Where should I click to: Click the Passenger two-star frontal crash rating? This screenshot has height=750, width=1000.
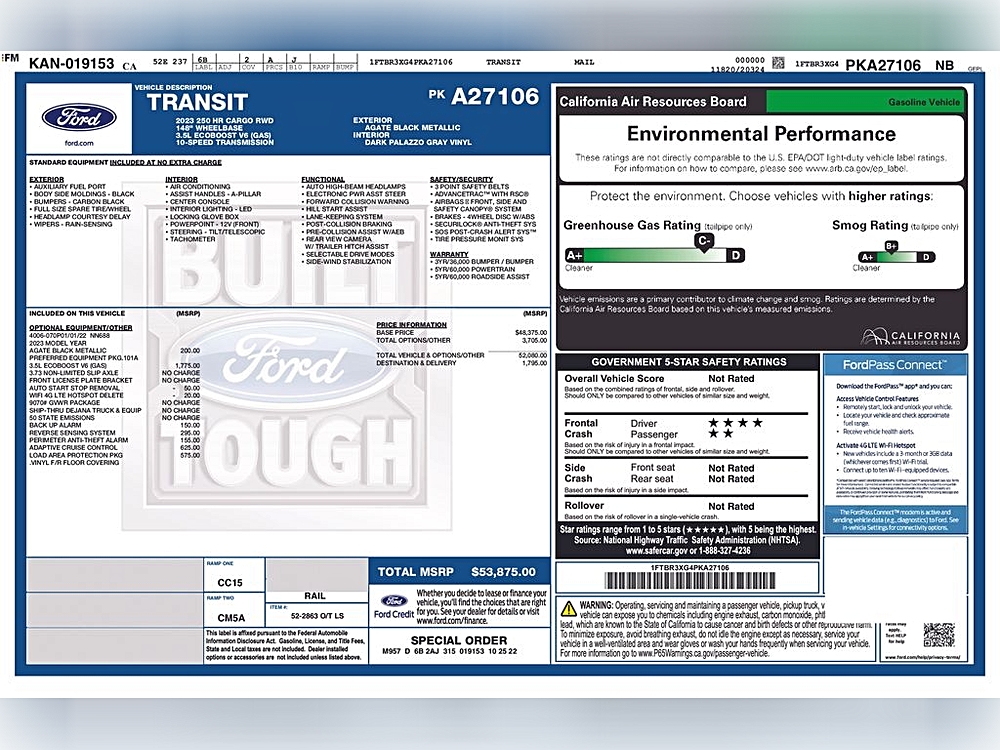tap(721, 434)
